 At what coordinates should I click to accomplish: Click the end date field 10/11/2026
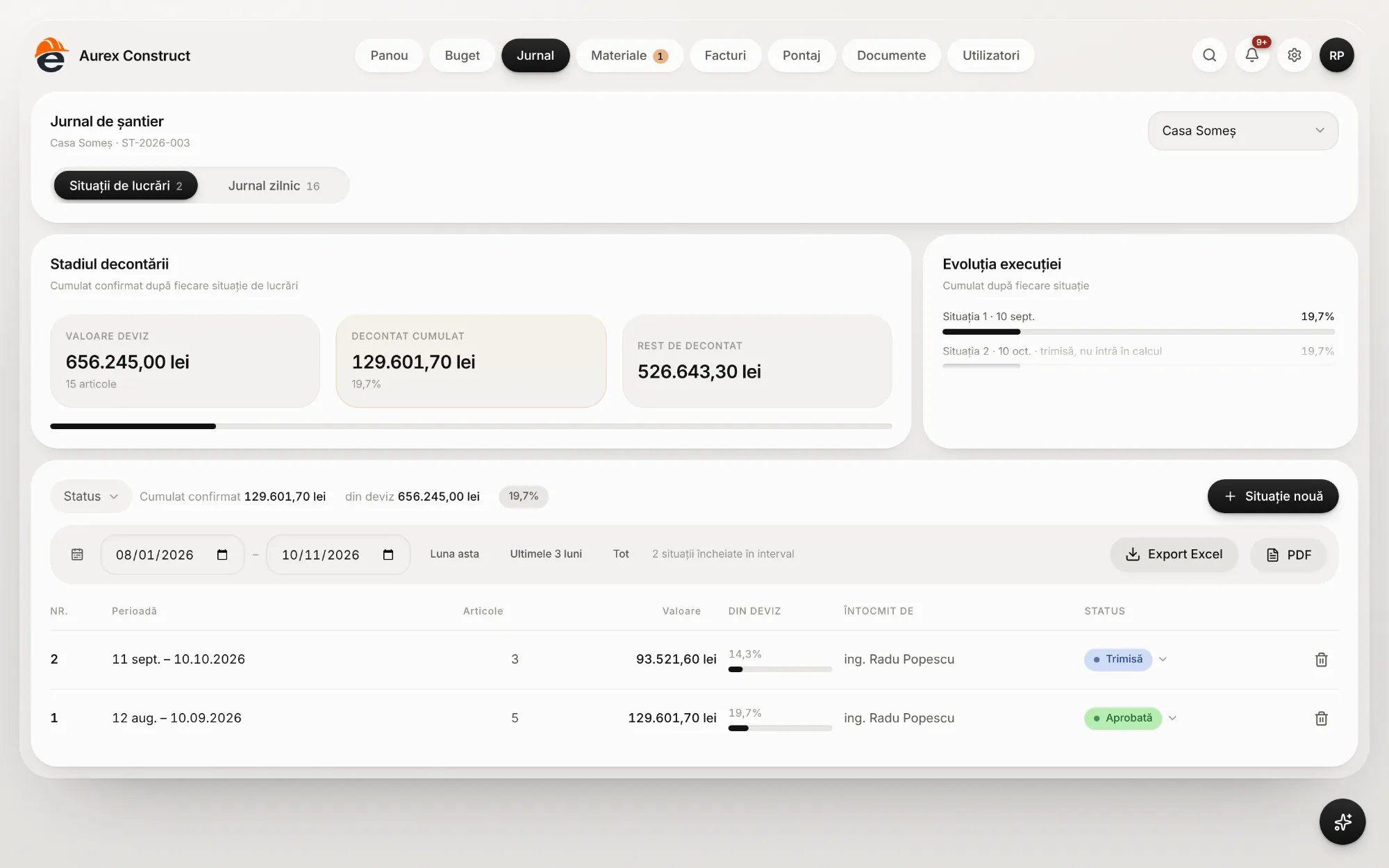coord(338,554)
